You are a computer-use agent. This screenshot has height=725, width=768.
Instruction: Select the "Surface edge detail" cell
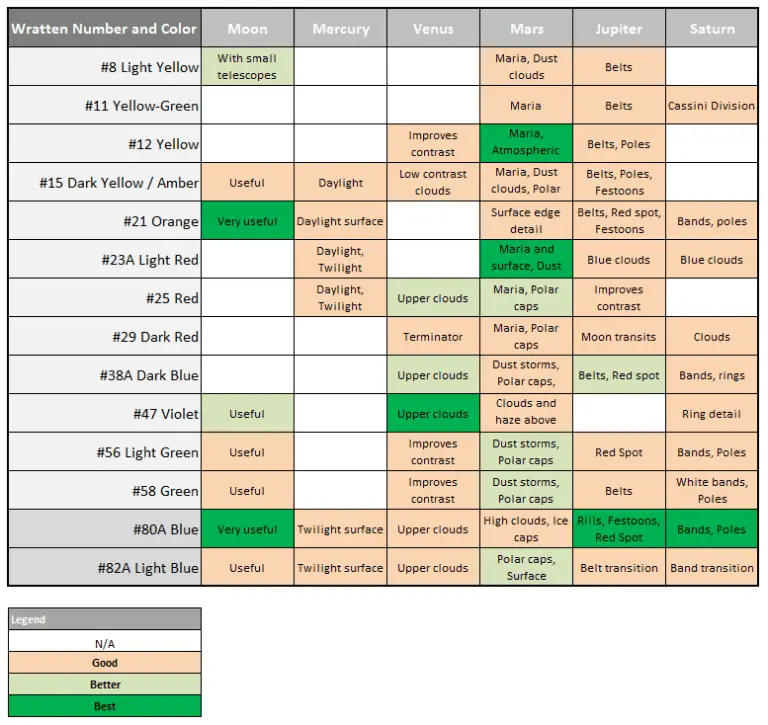[526, 221]
